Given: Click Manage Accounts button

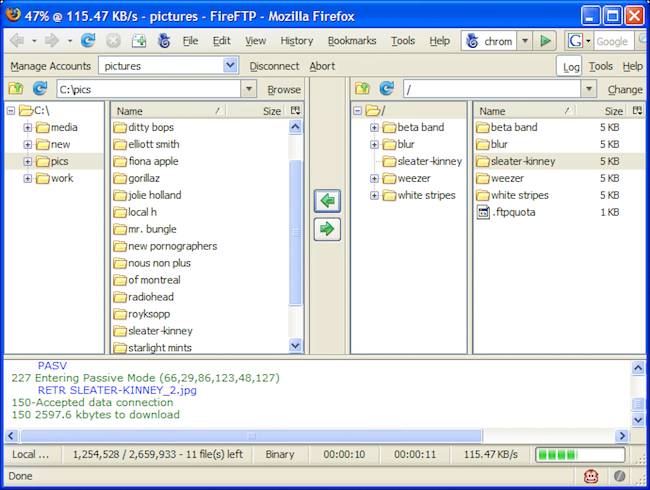Looking at the screenshot, I should (51, 66).
